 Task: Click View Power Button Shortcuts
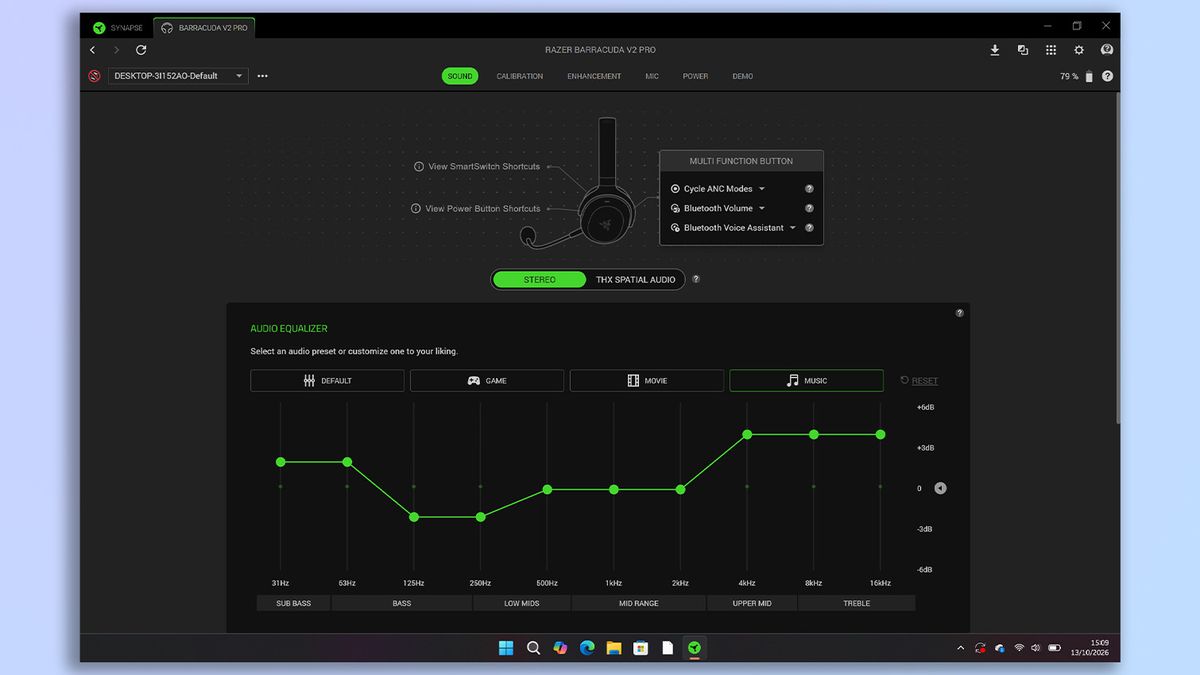click(482, 209)
